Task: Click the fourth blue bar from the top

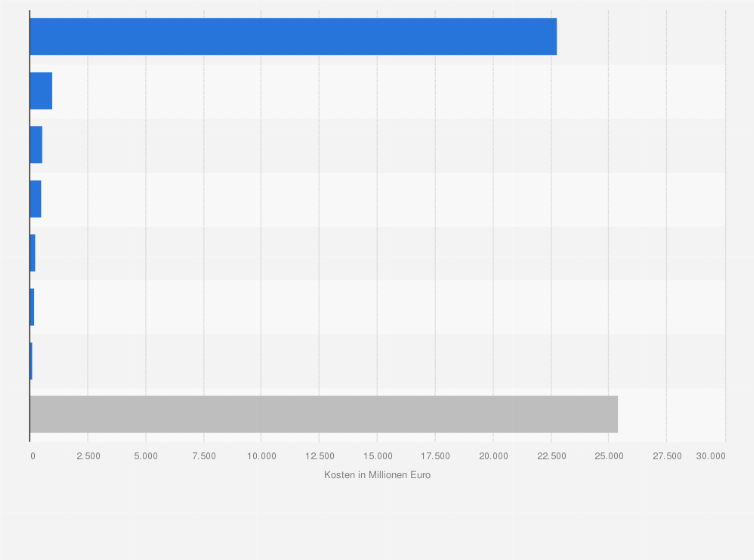Action: click(36, 199)
